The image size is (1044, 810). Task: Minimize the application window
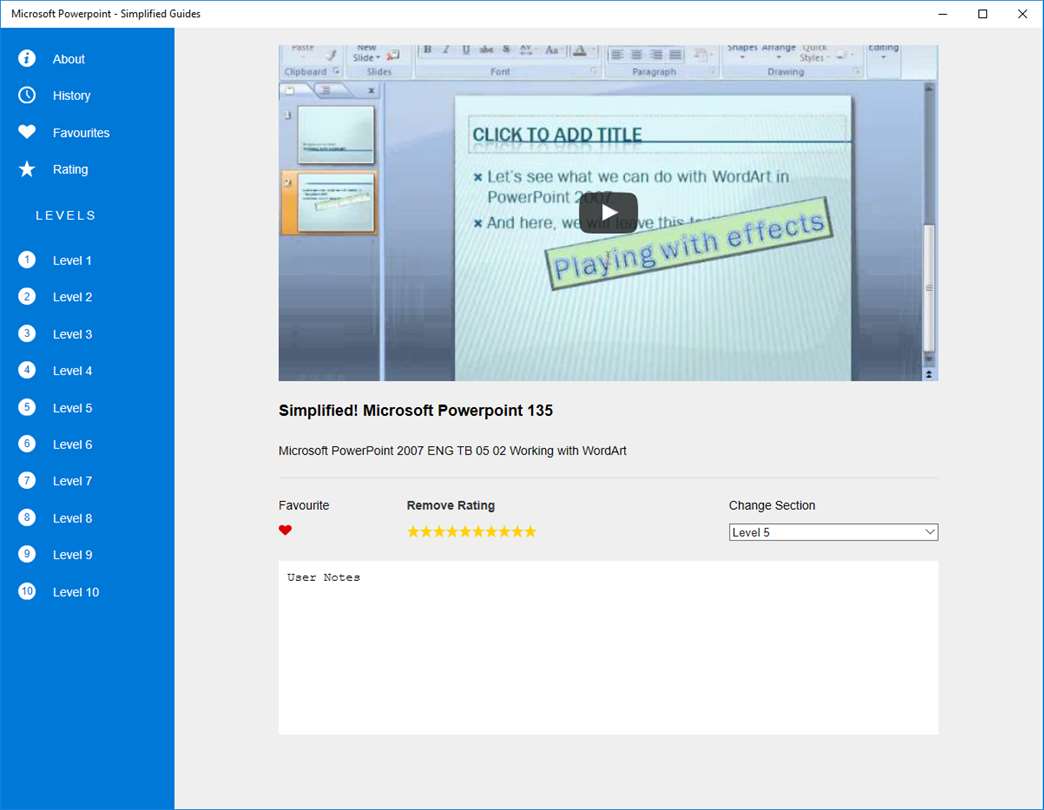[942, 14]
